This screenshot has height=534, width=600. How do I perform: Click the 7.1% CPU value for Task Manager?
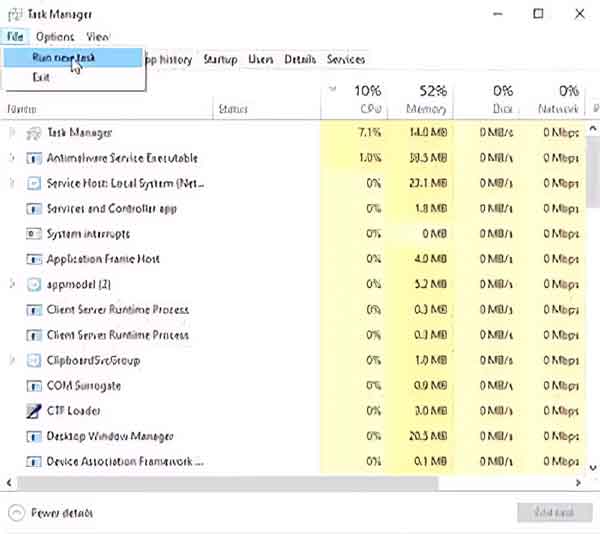pyautogui.click(x=370, y=133)
